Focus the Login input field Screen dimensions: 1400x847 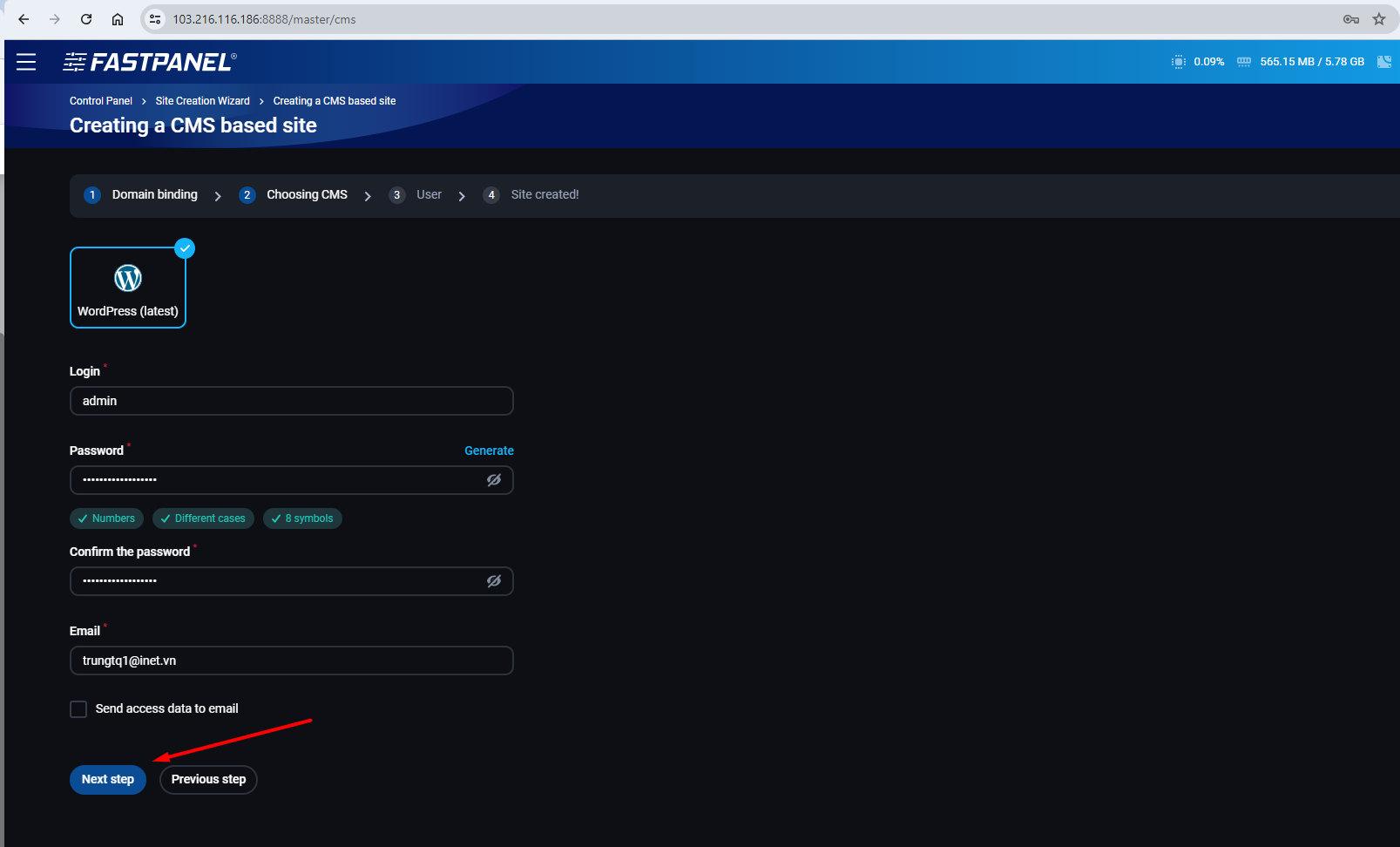pos(292,401)
